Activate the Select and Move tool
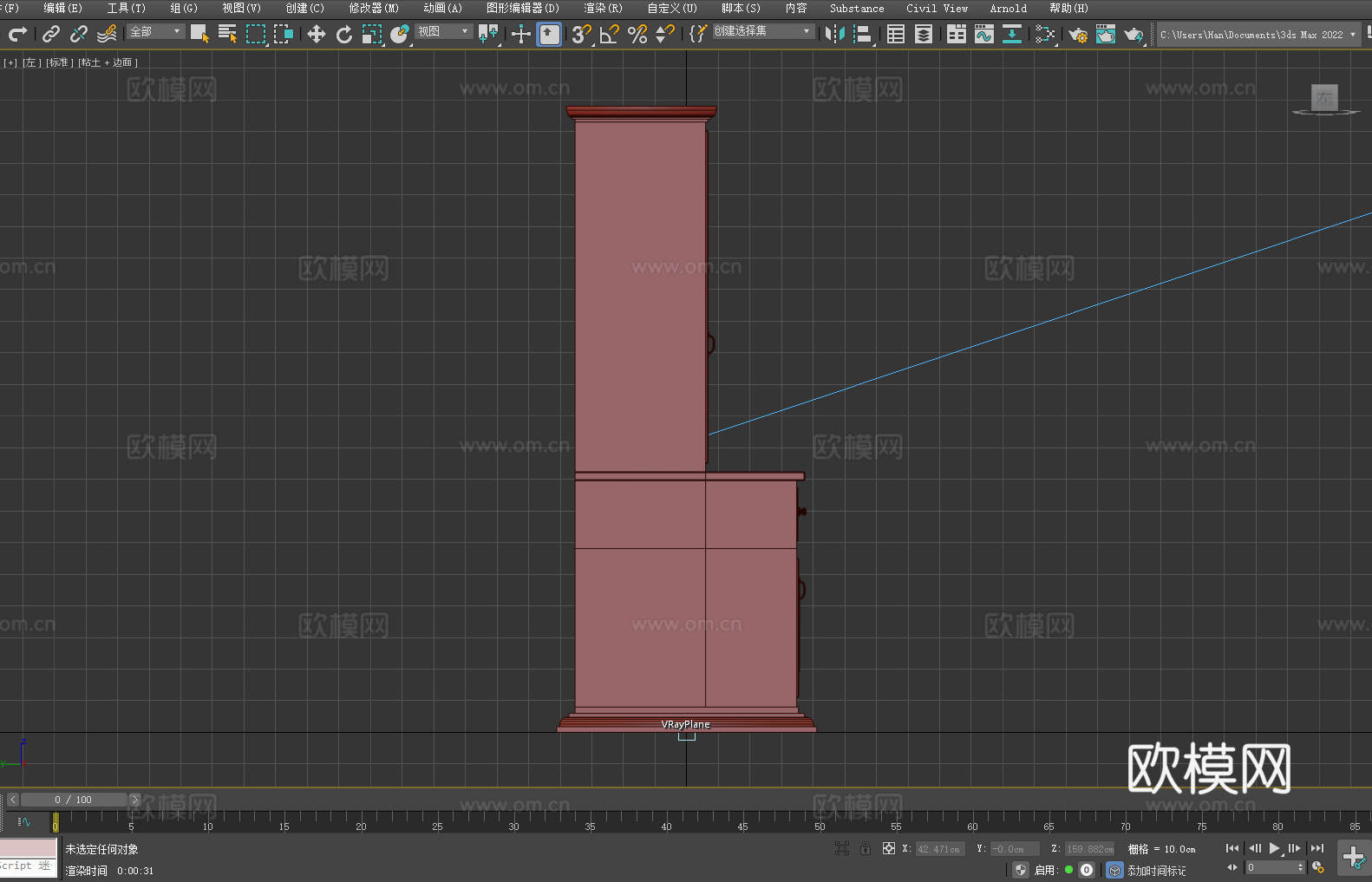The height and width of the screenshot is (882, 1372). tap(316, 34)
